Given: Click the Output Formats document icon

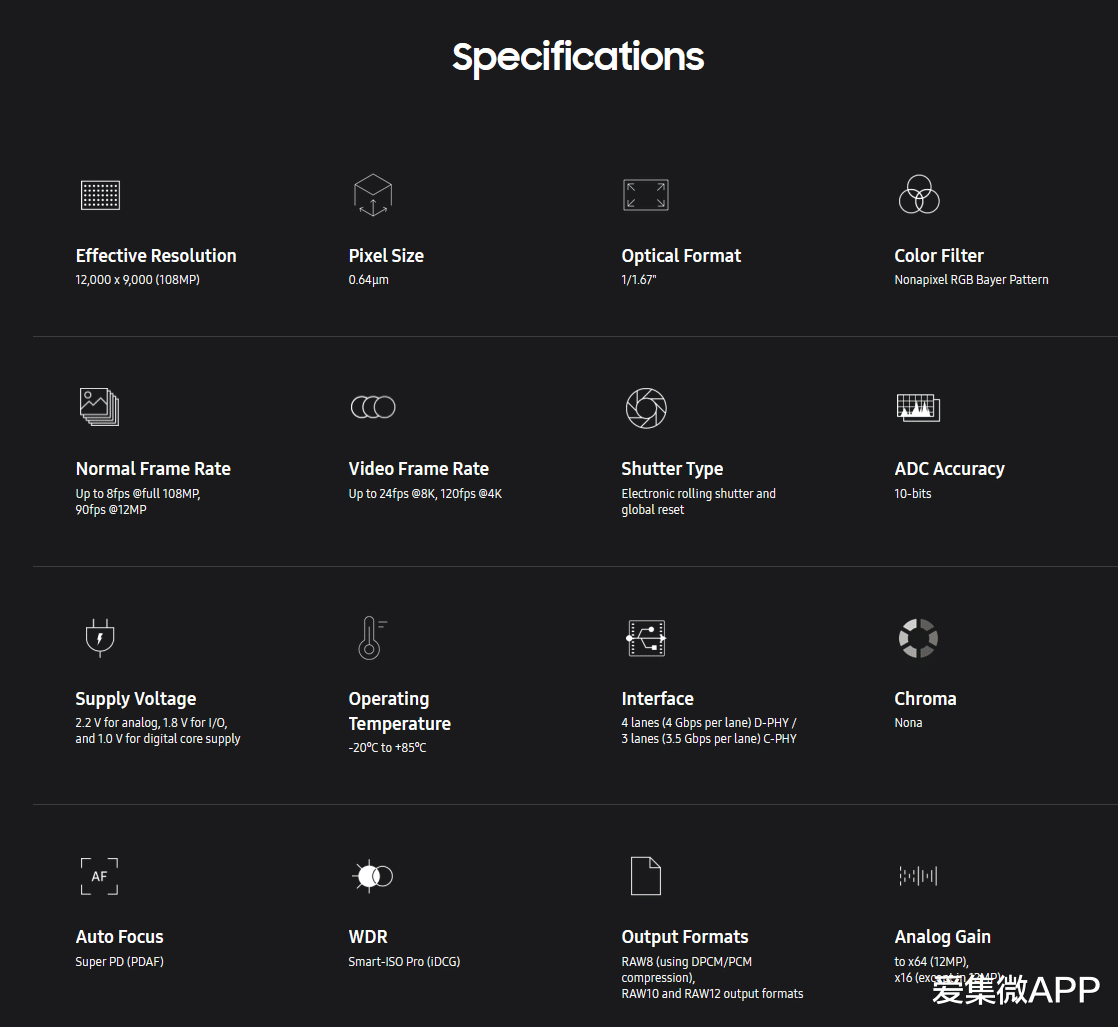Looking at the screenshot, I should point(646,876).
